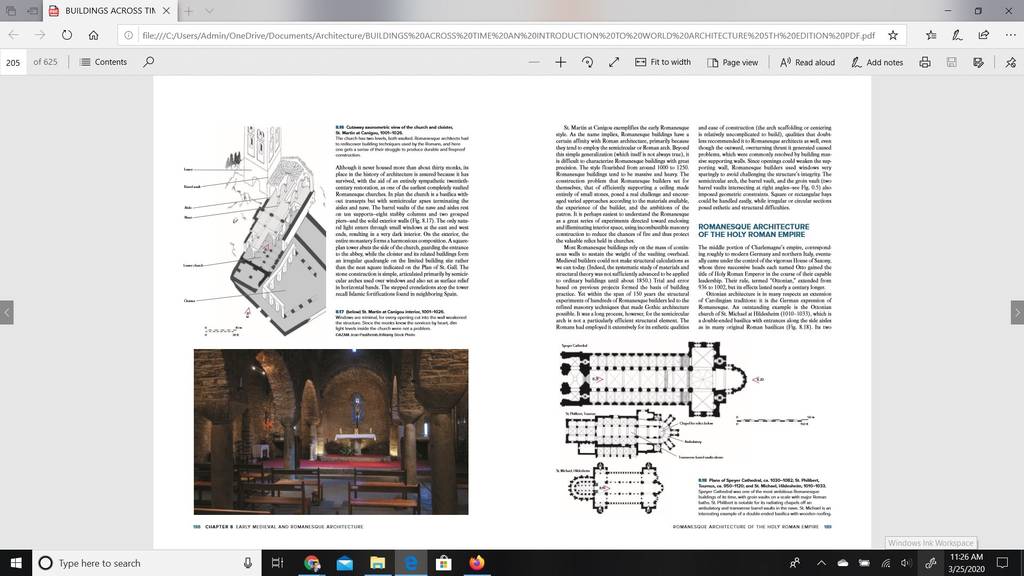Show tabs you've set aside
The height and width of the screenshot is (576, 1024).
click(10, 11)
